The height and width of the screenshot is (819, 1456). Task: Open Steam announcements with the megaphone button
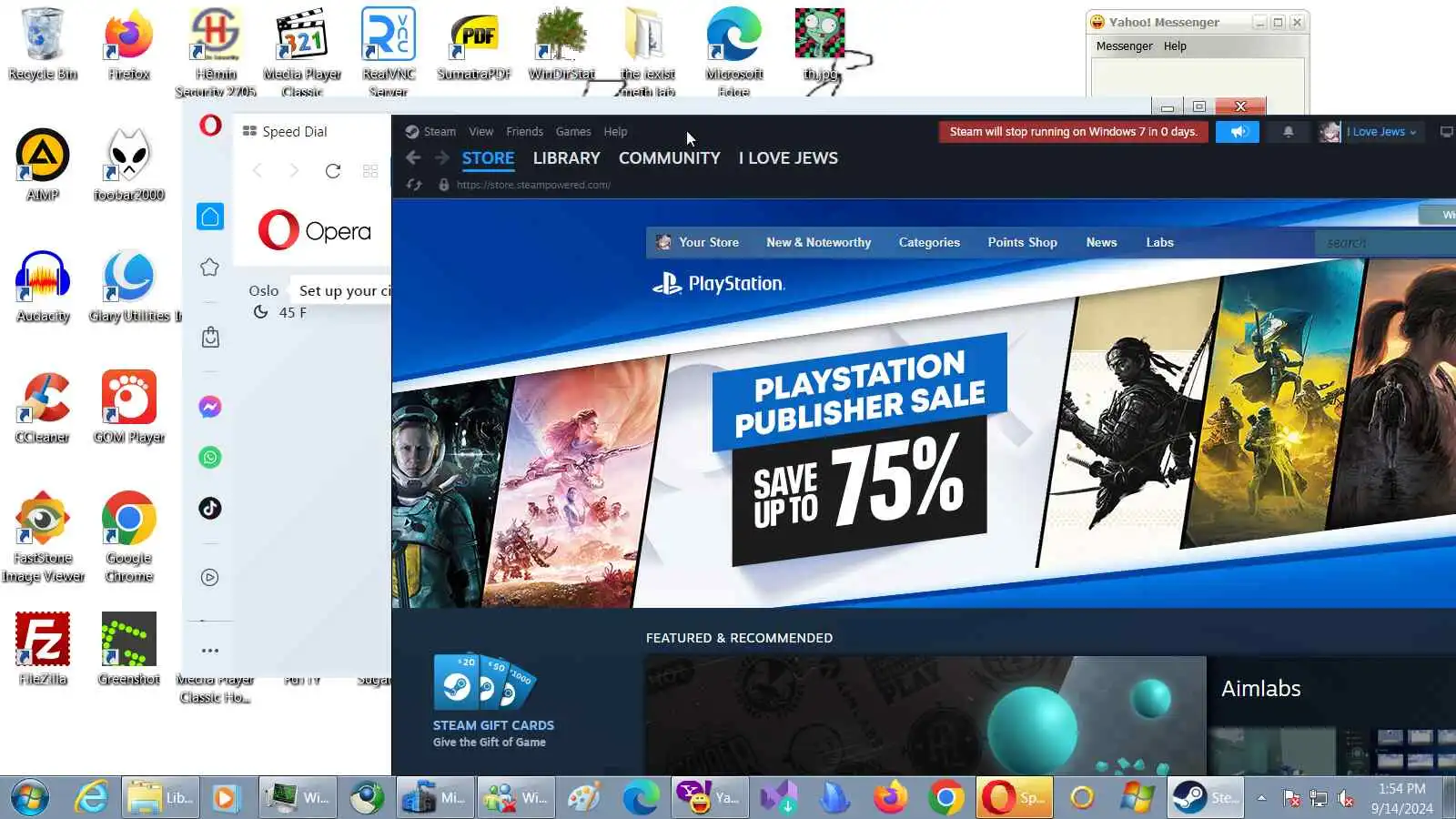(1238, 132)
